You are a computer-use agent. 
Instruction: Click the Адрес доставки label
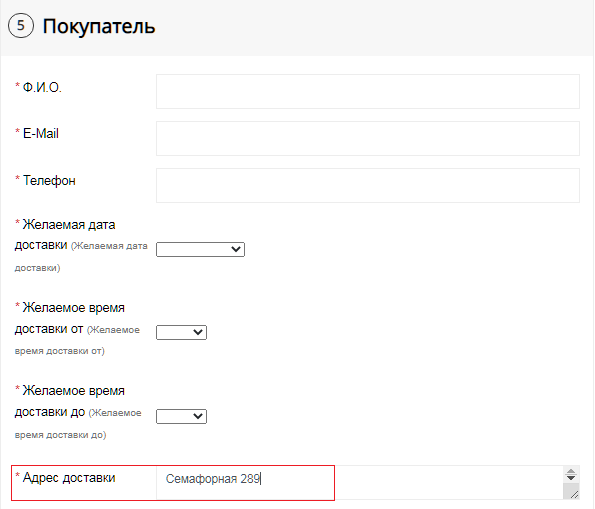pyautogui.click(x=69, y=477)
